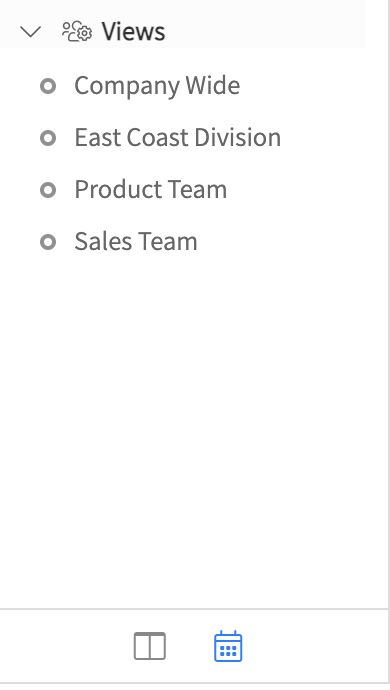Select the Sales Team view
Viewport: 390px width, 690px height.
[x=136, y=242]
